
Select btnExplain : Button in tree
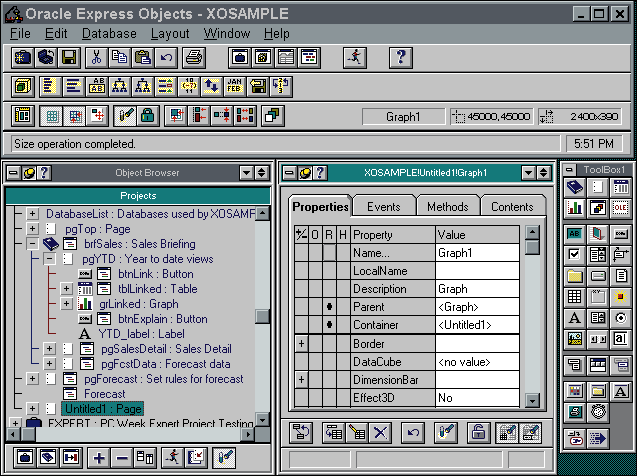pos(163,319)
